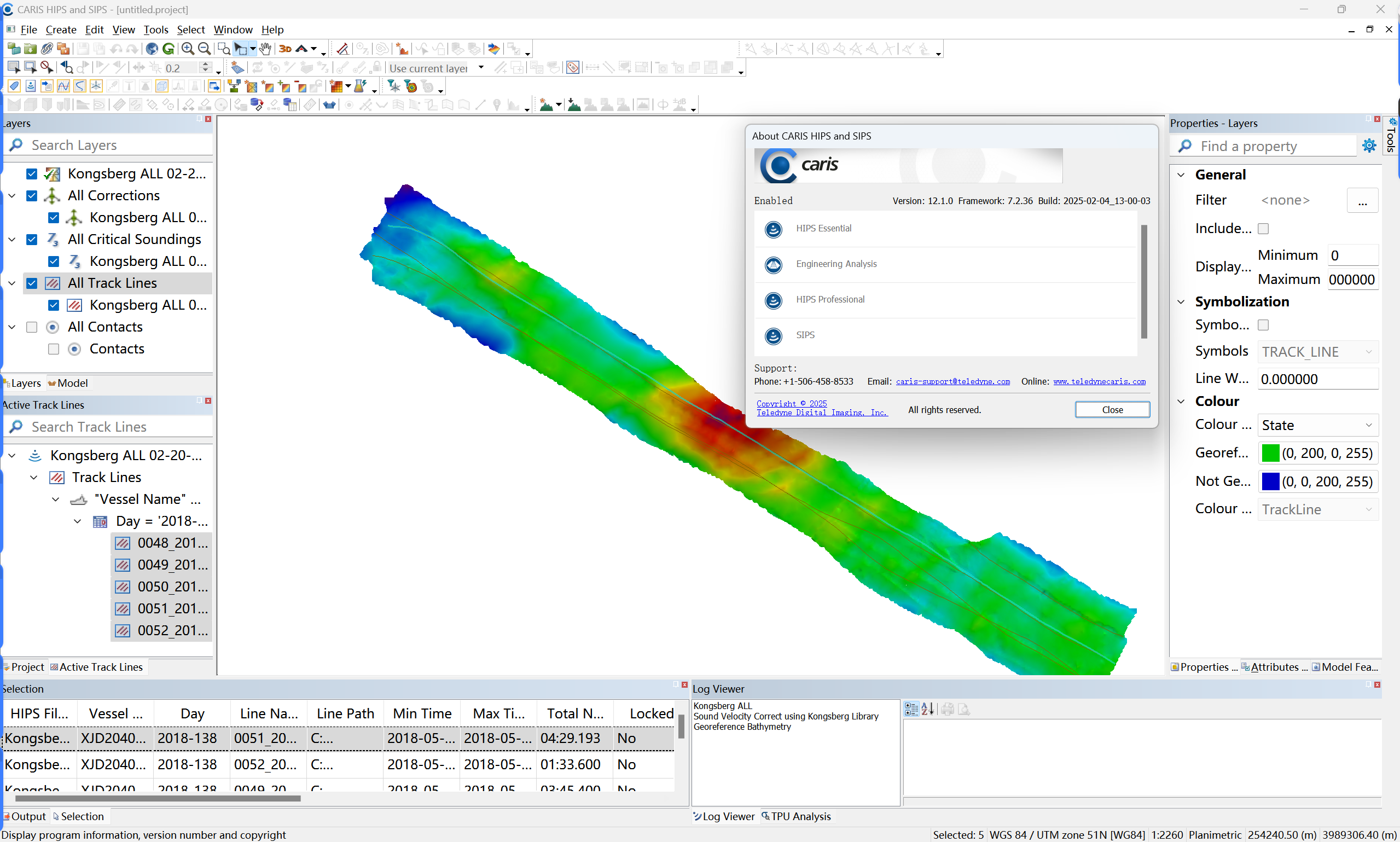
Task: Collapse the All Track Lines tree node
Action: (x=12, y=283)
